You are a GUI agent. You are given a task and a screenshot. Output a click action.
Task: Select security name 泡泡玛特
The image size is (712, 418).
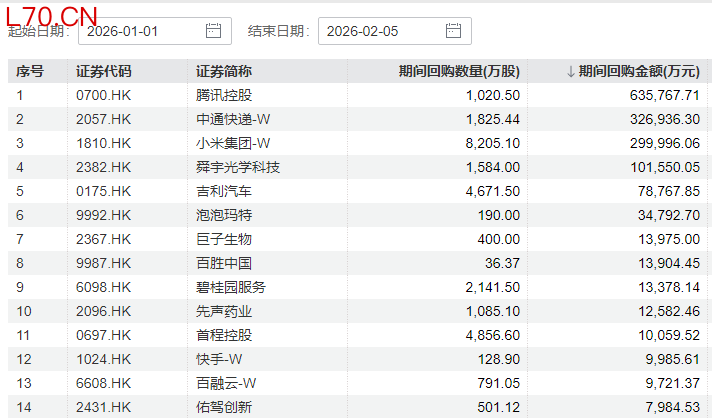pos(224,215)
